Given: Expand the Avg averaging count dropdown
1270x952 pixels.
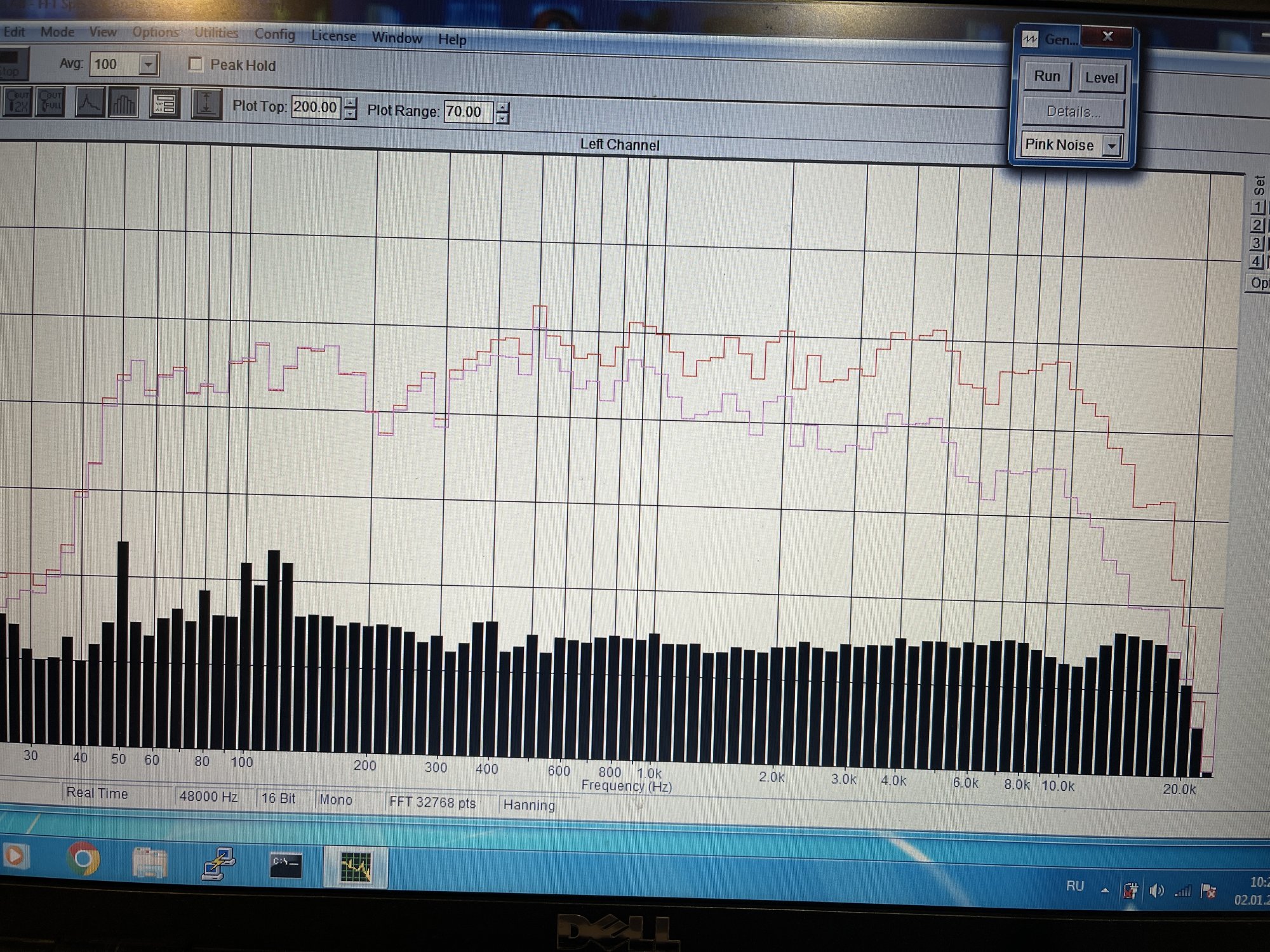Looking at the screenshot, I should (148, 65).
